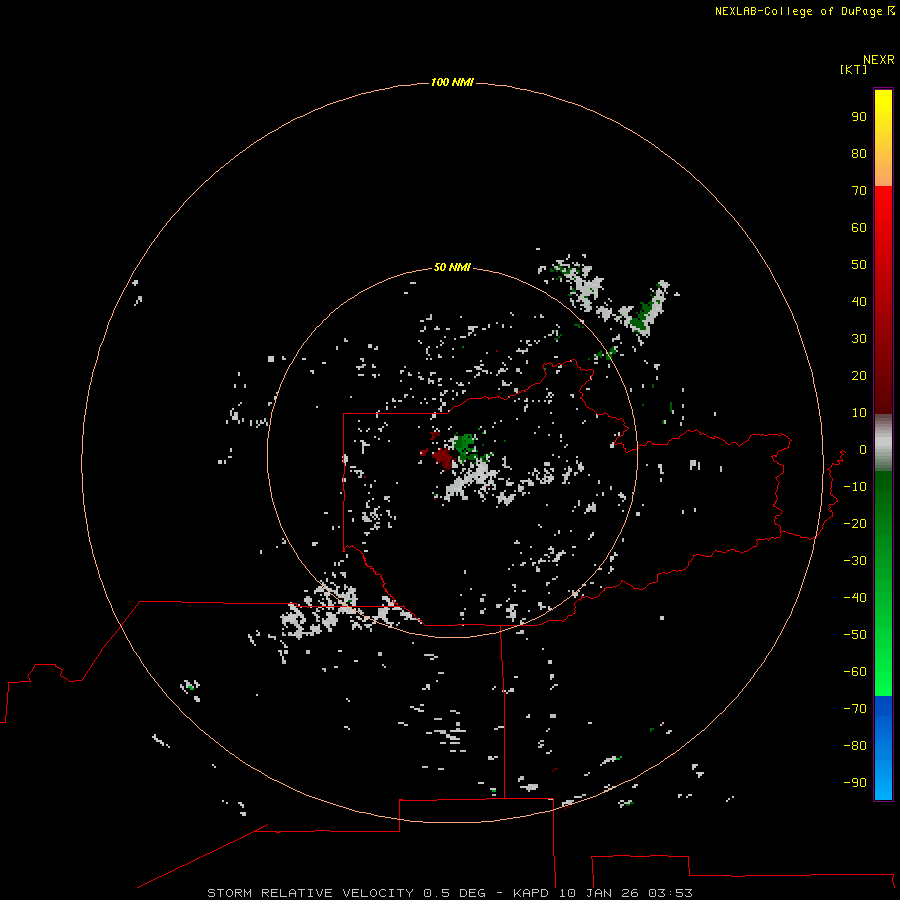Image resolution: width=900 pixels, height=900 pixels.
Task: Click the NEXLAB-College of DuPage watermark text
Action: tap(800, 11)
